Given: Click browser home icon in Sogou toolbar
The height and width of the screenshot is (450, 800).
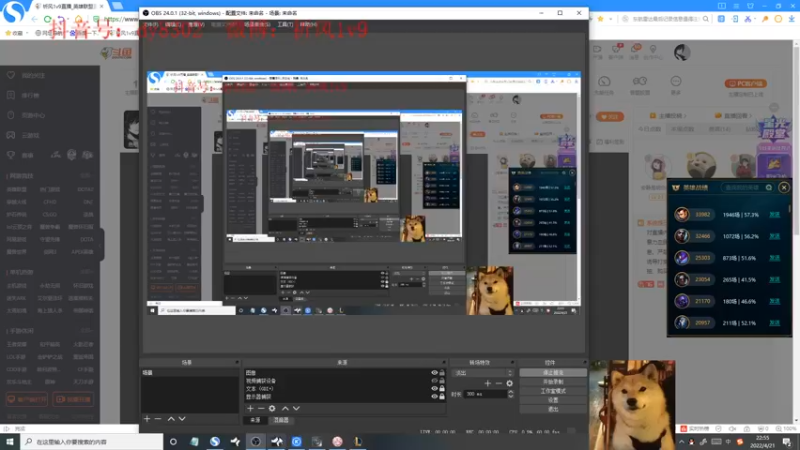Looking at the screenshot, I should [x=79, y=19].
